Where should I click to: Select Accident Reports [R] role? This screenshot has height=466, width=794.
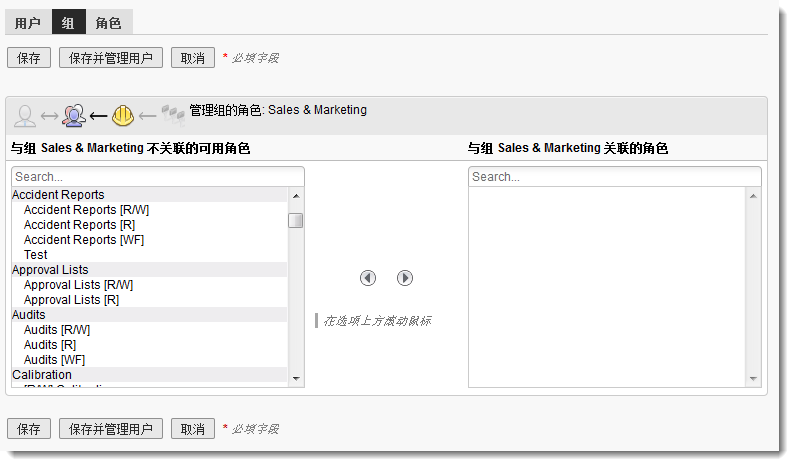(149, 224)
